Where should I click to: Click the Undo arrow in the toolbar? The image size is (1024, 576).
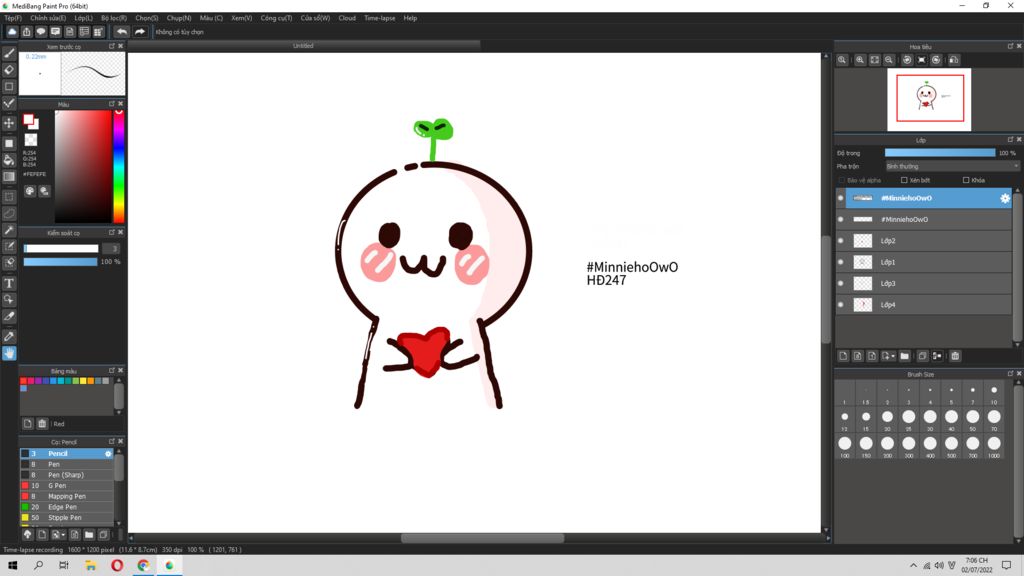(122, 32)
